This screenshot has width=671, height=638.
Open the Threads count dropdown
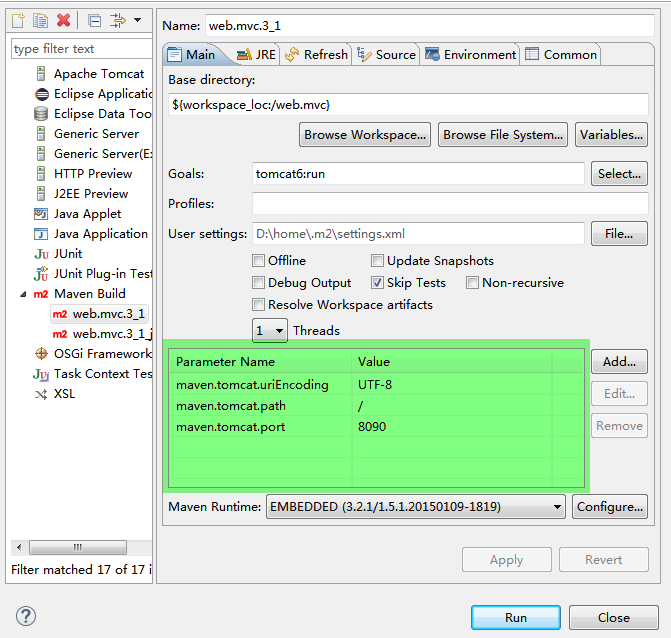270,330
